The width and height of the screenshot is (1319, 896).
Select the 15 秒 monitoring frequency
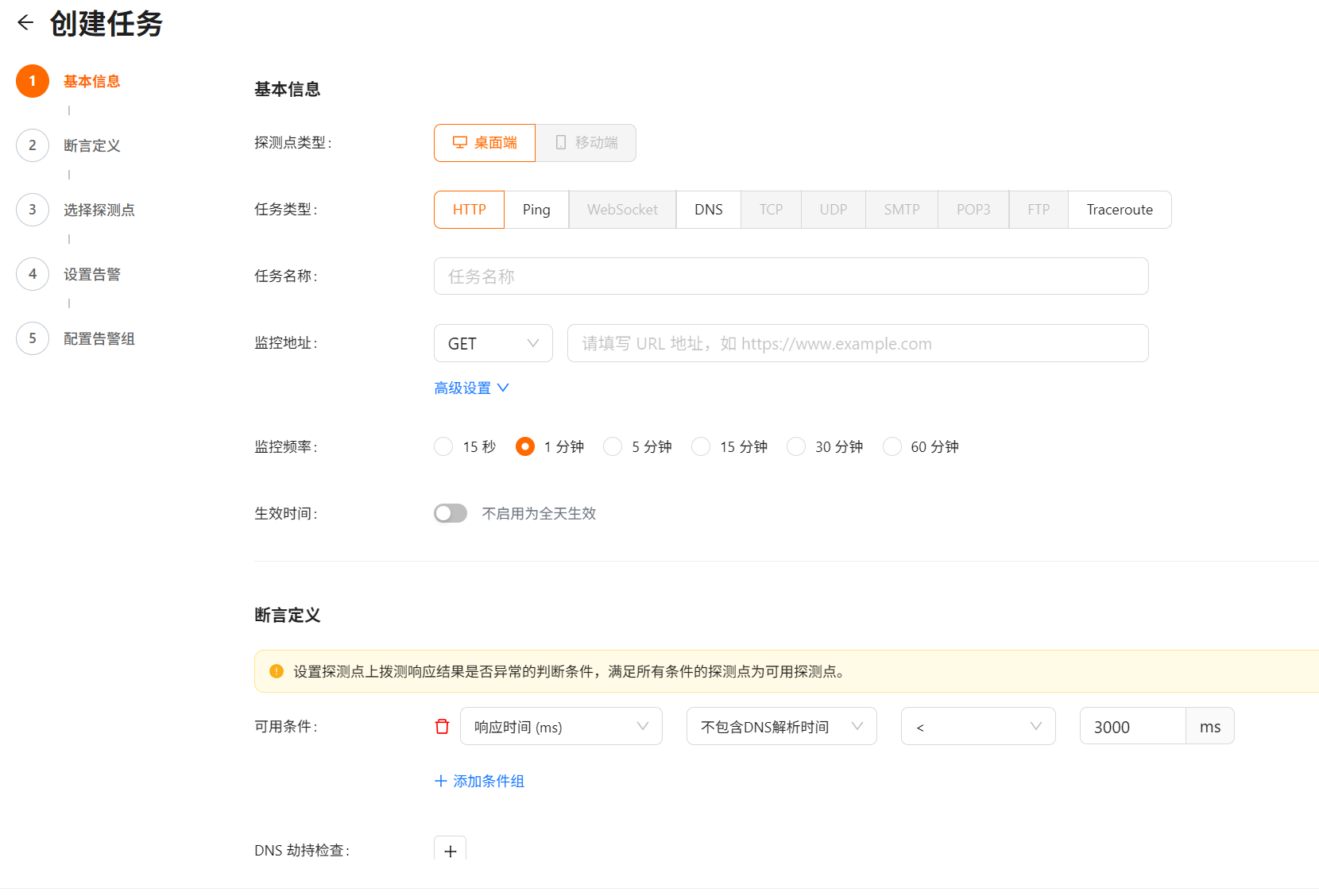point(443,446)
